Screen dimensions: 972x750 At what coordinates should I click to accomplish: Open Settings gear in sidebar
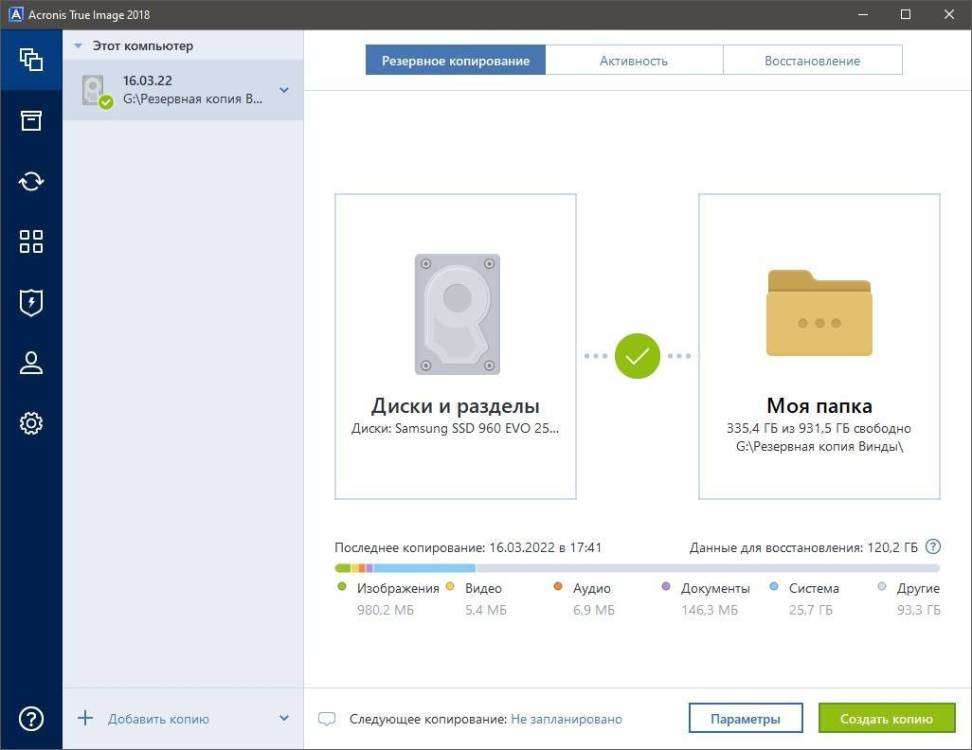(x=31, y=424)
